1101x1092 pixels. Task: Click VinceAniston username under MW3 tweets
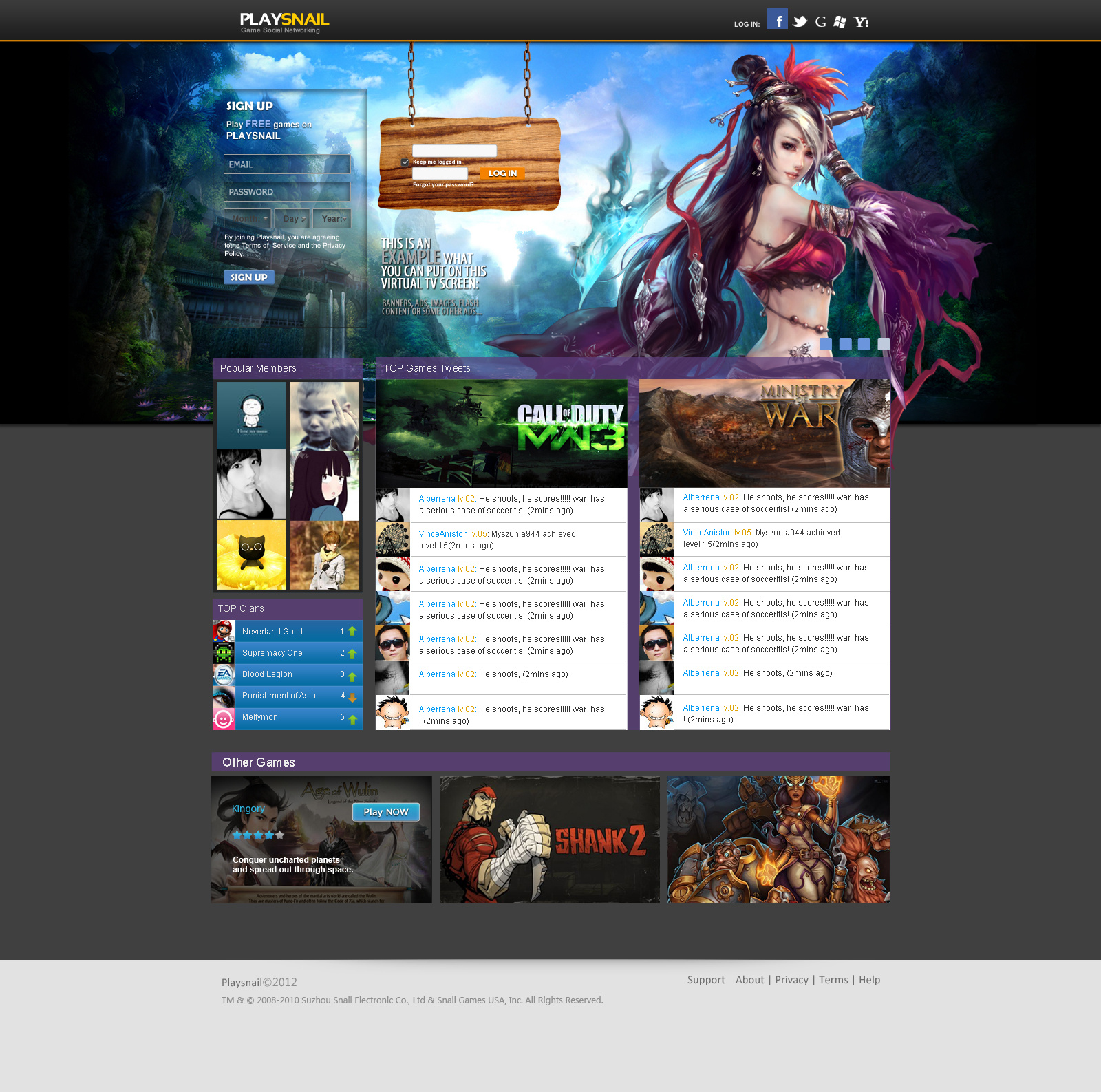click(443, 534)
